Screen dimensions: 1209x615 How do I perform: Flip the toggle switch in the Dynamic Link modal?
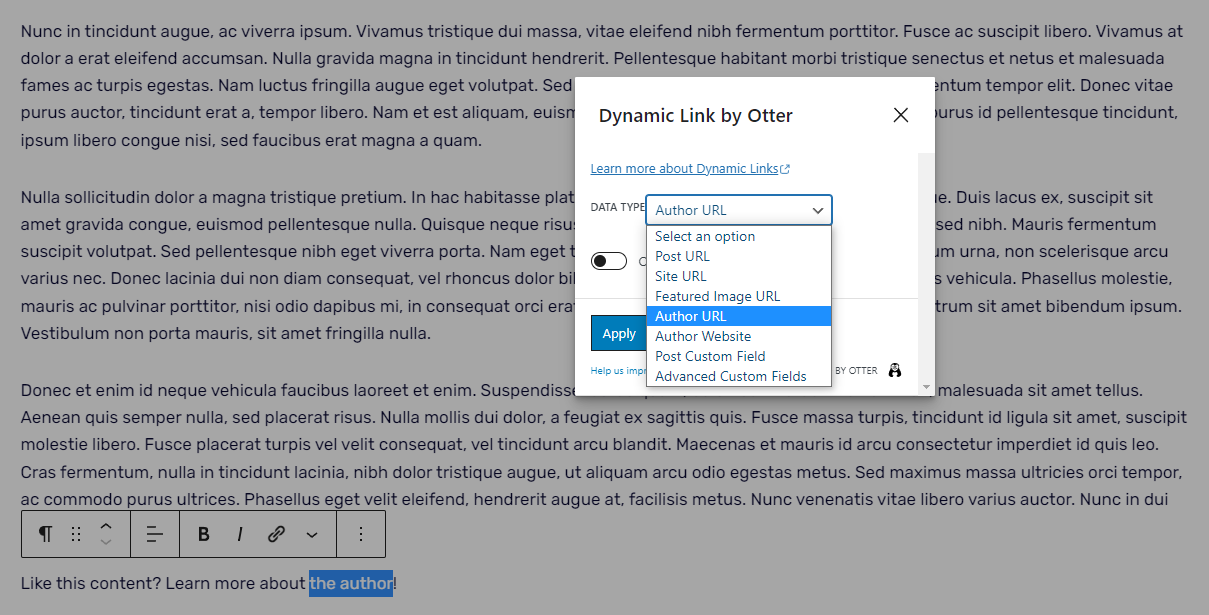point(609,259)
